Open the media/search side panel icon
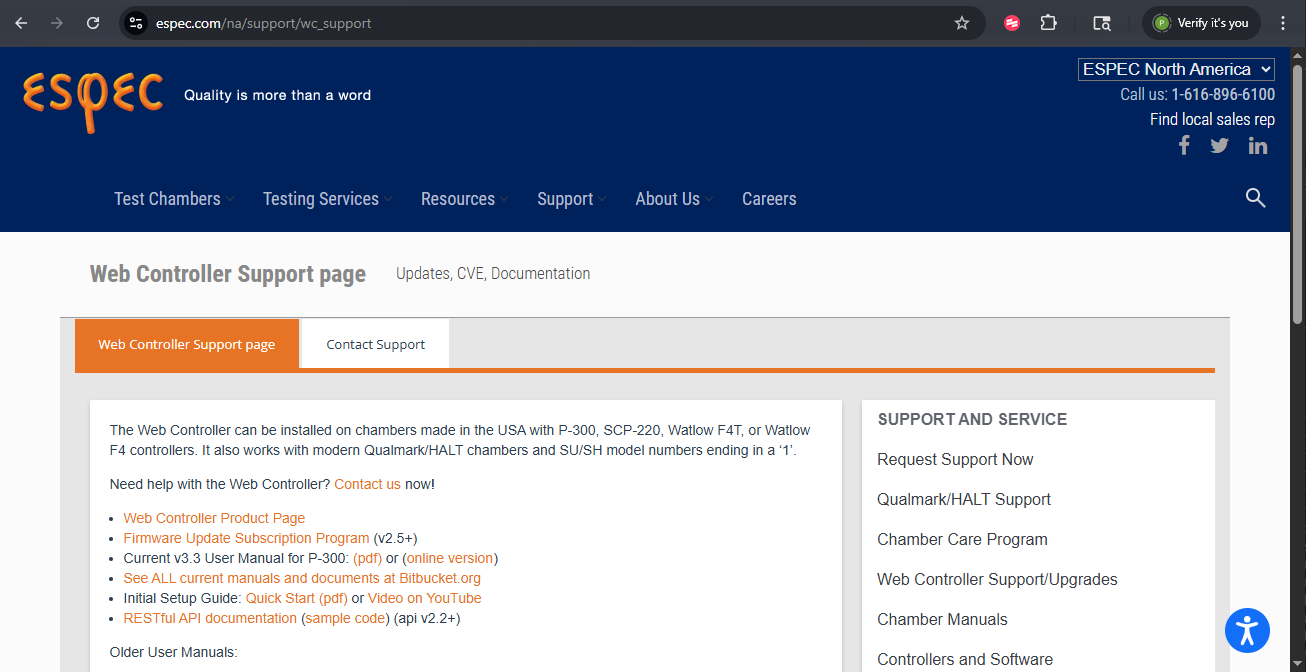Viewport: 1306px width, 672px height. pyautogui.click(x=1102, y=23)
